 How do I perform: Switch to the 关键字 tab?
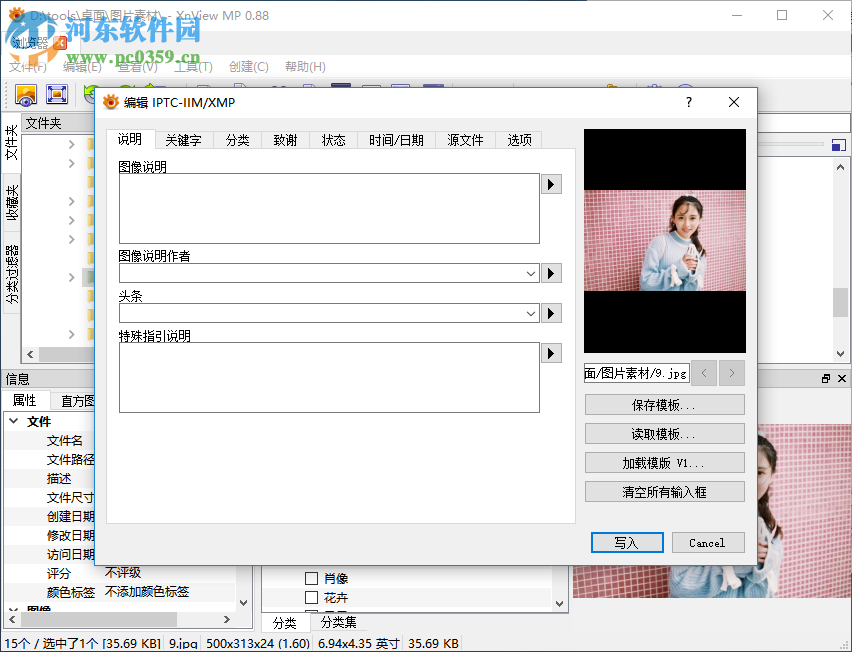click(x=183, y=140)
